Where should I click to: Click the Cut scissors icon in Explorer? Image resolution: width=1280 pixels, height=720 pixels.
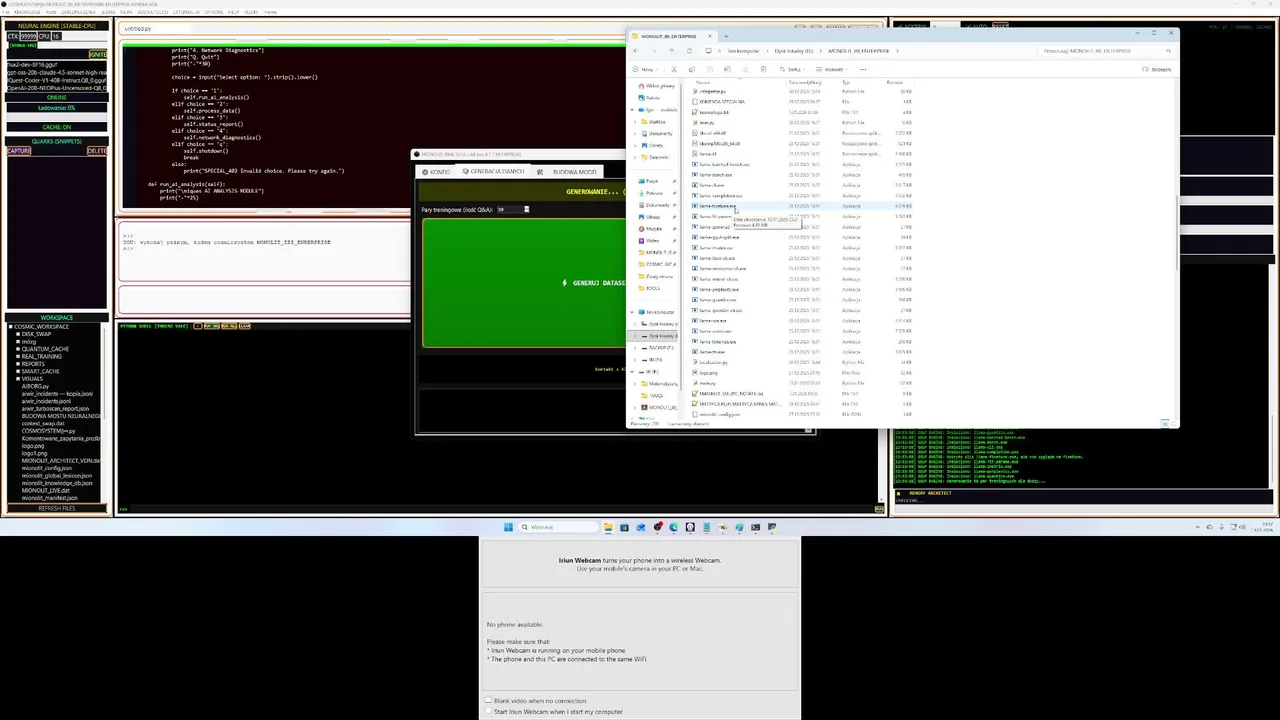pyautogui.click(x=674, y=69)
